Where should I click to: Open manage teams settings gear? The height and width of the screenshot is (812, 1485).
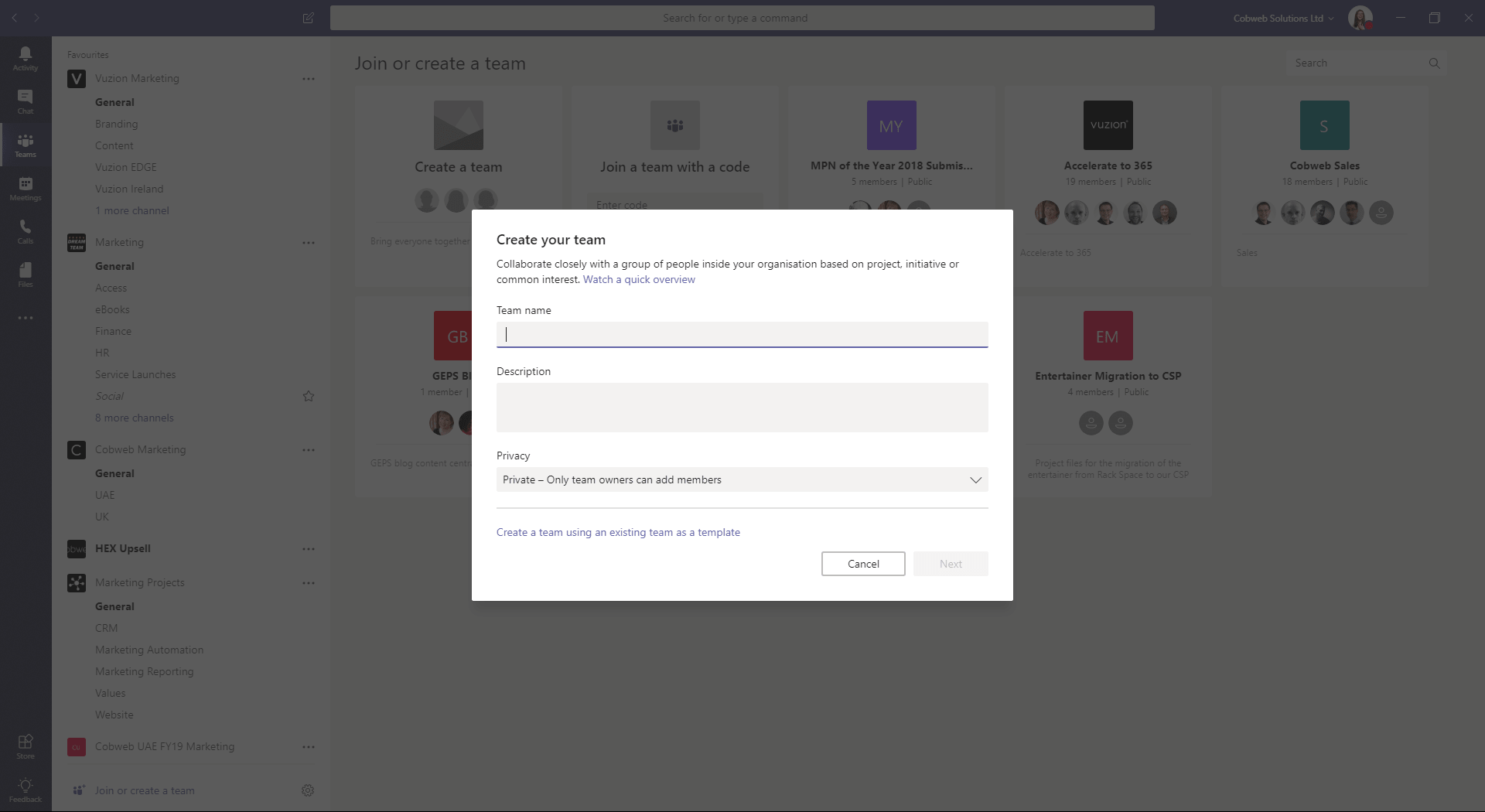coord(307,790)
